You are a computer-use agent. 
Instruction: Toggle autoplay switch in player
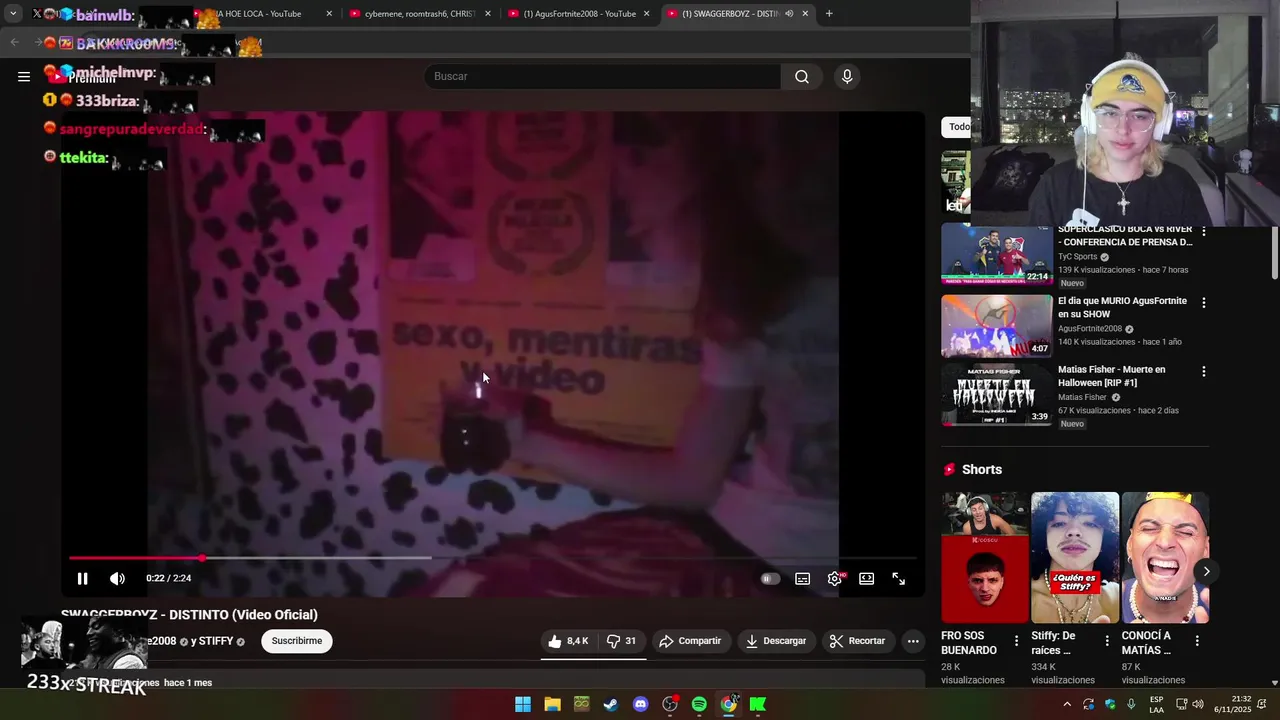pyautogui.click(x=770, y=578)
